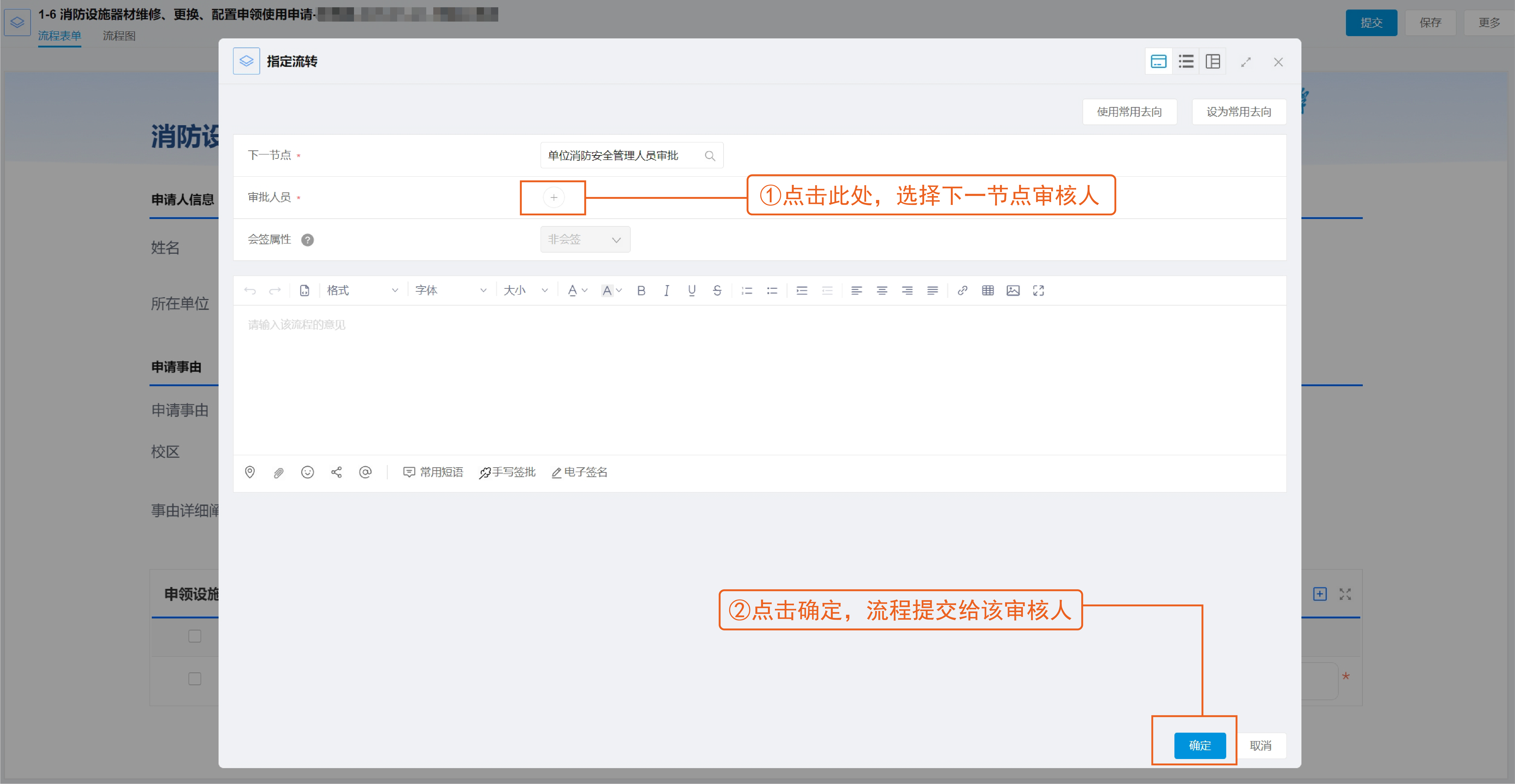This screenshot has width=1515, height=784.
Task: Click expand icon in background table header
Action: pyautogui.click(x=1345, y=594)
